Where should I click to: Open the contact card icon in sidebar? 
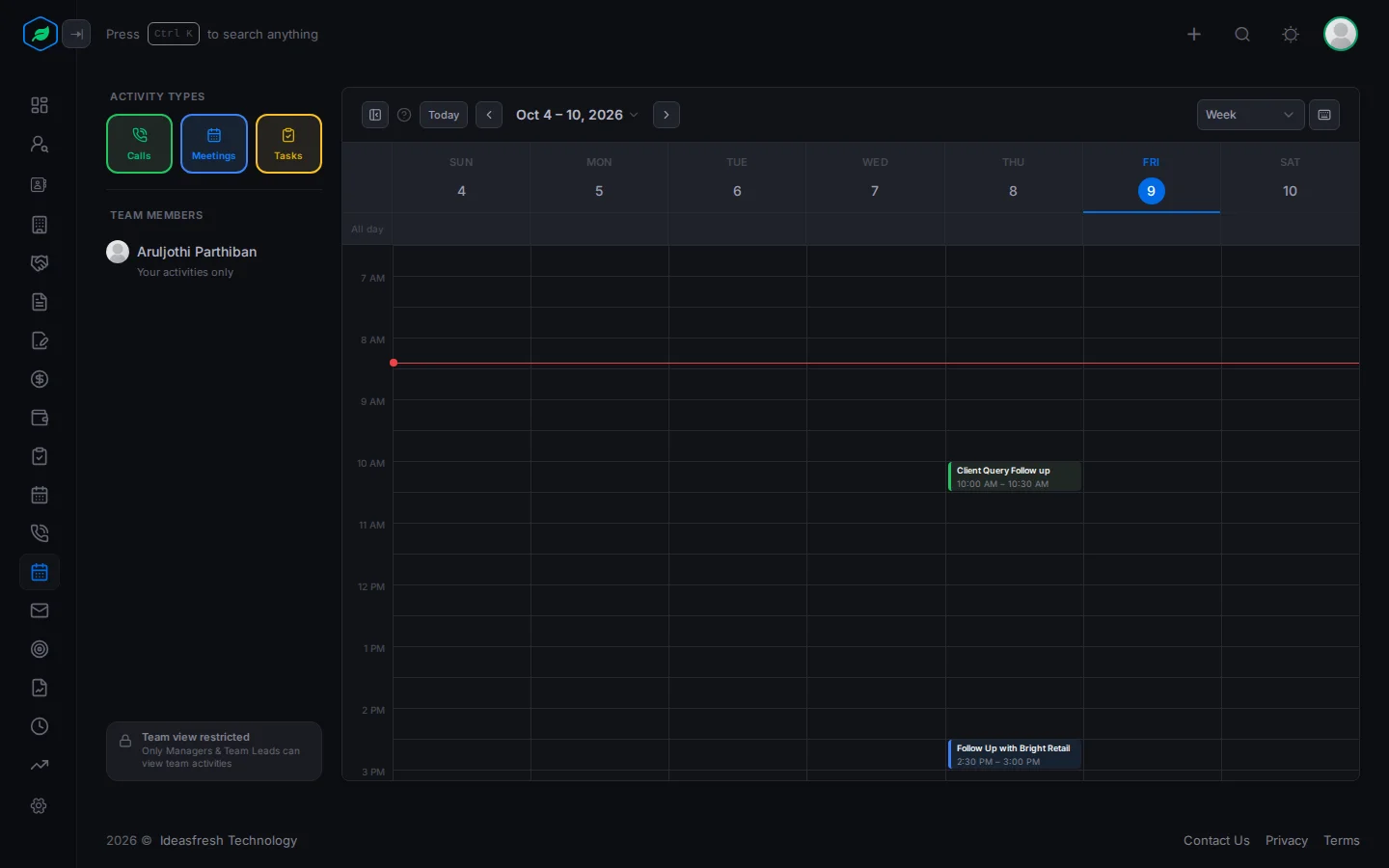coord(40,184)
